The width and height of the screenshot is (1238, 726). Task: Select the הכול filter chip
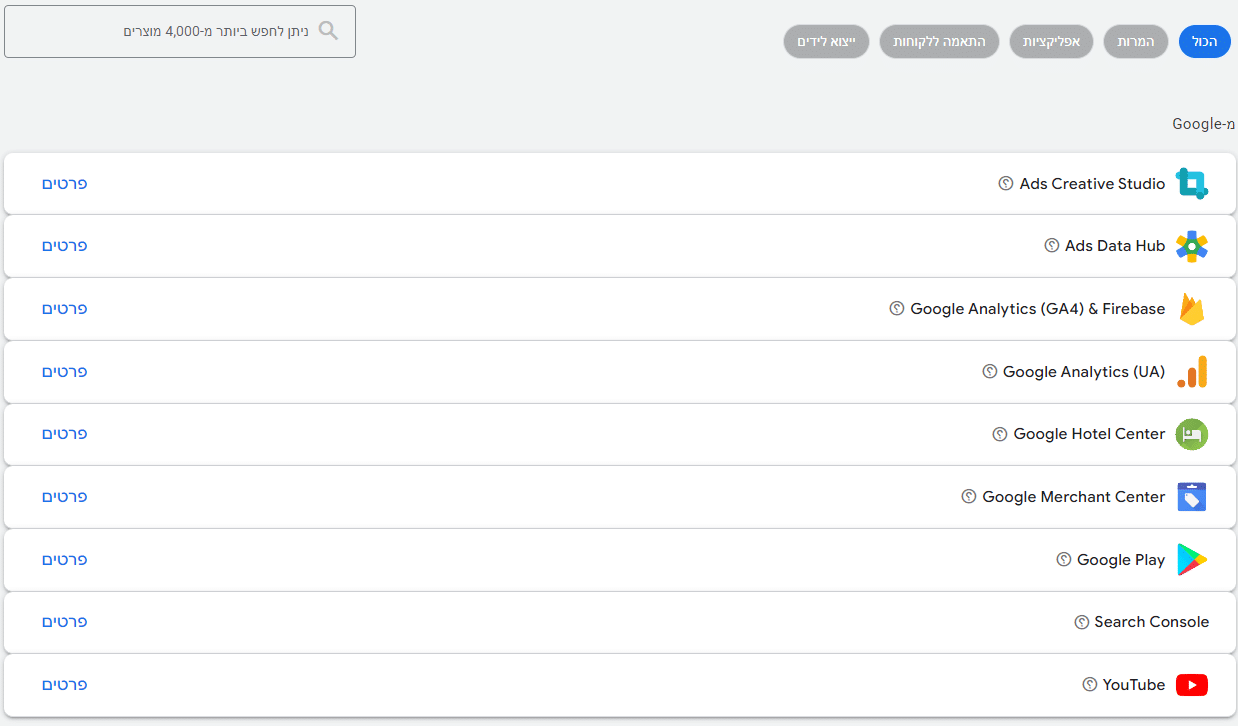point(1205,42)
